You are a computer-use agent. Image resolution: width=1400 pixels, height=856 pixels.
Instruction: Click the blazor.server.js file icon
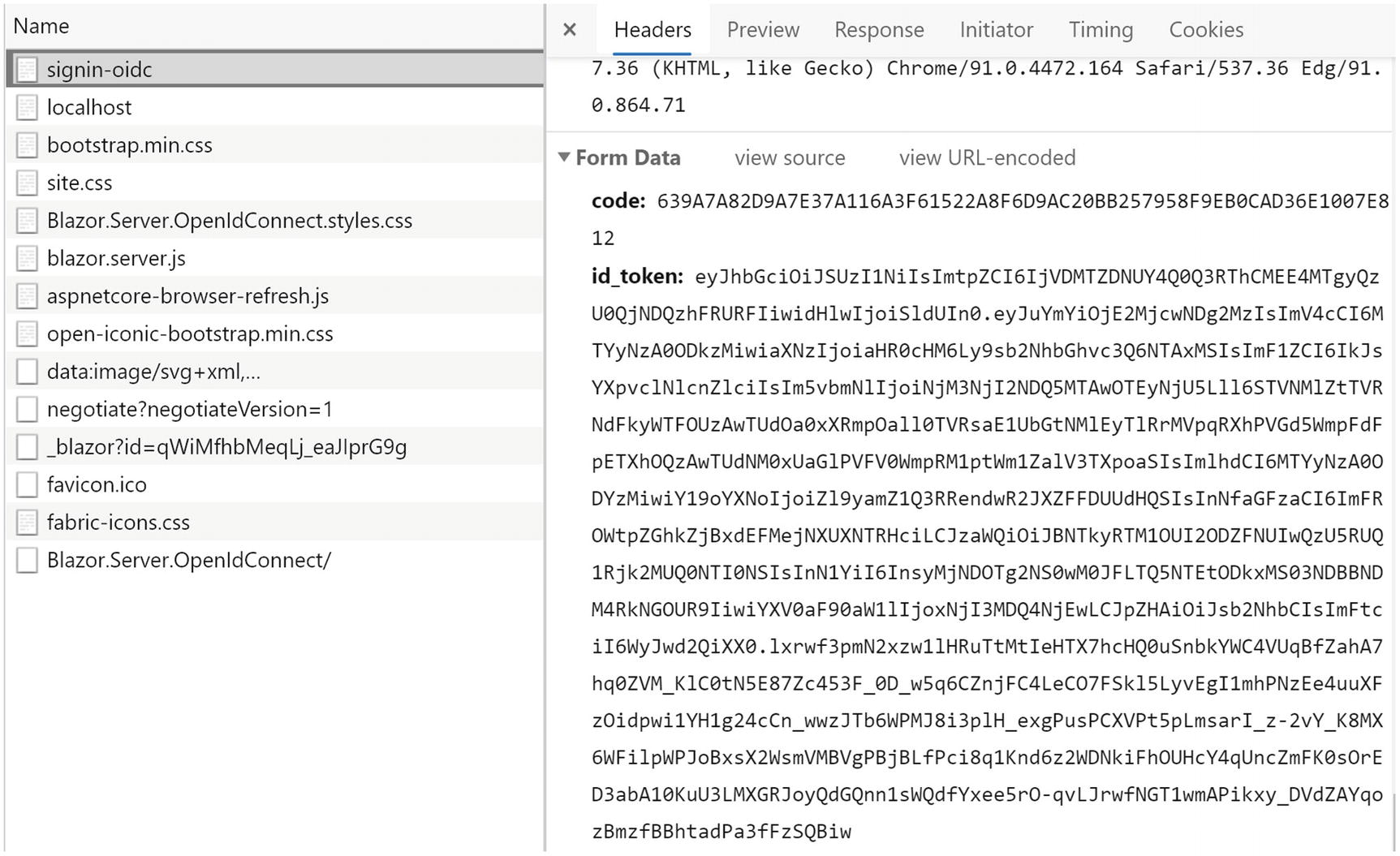pyautogui.click(x=27, y=258)
